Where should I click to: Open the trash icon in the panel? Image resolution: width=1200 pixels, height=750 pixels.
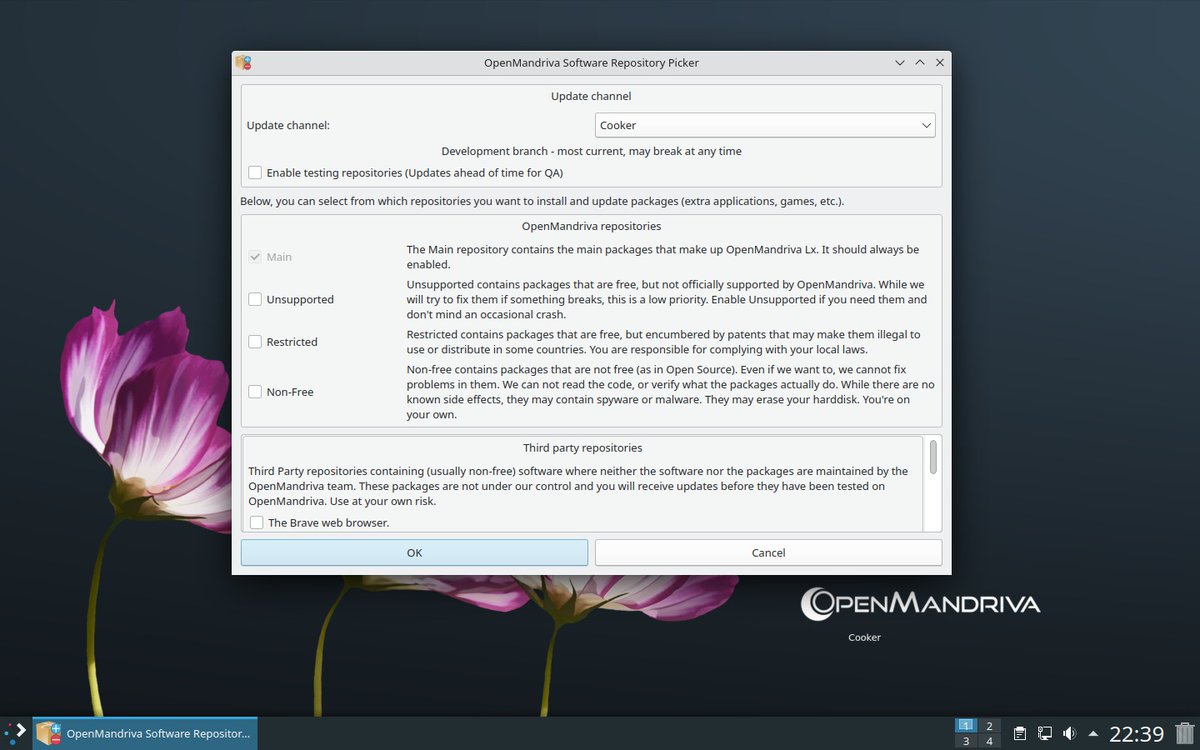(x=1184, y=733)
